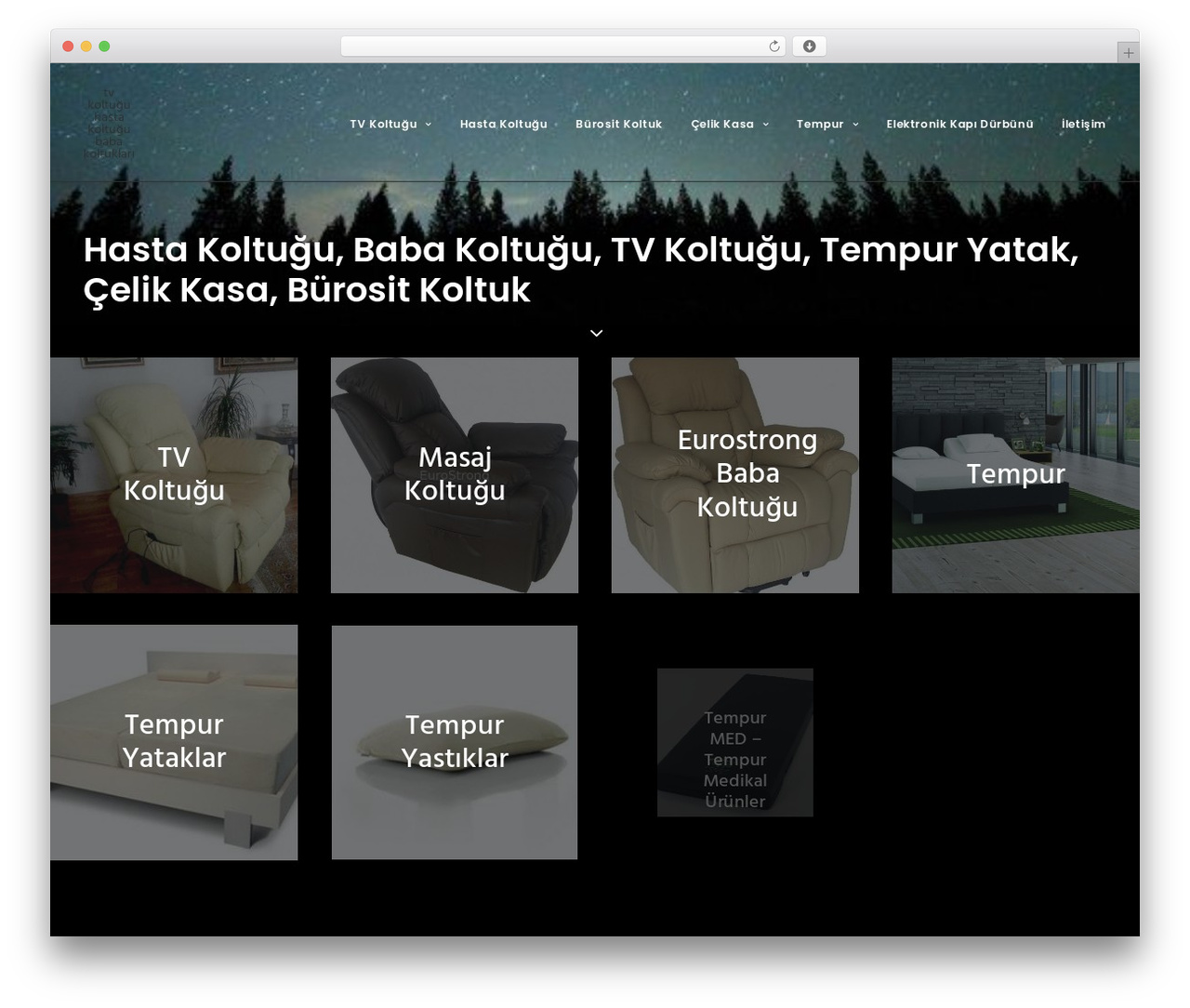Open the Eurostrong Baba Koltuğu tile
The width and height of the screenshot is (1190, 1008).
click(735, 475)
